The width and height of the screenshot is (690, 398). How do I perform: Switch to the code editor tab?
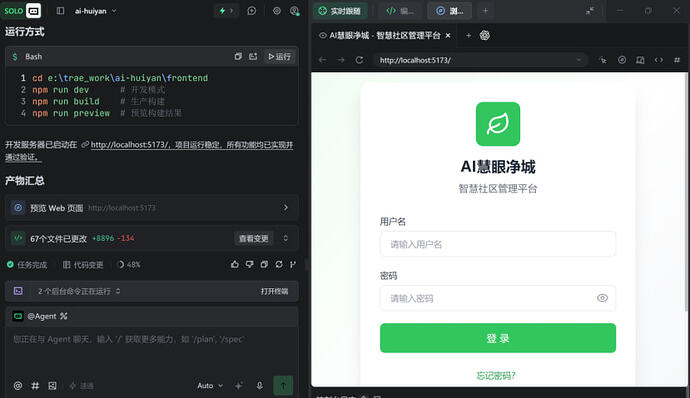point(400,11)
